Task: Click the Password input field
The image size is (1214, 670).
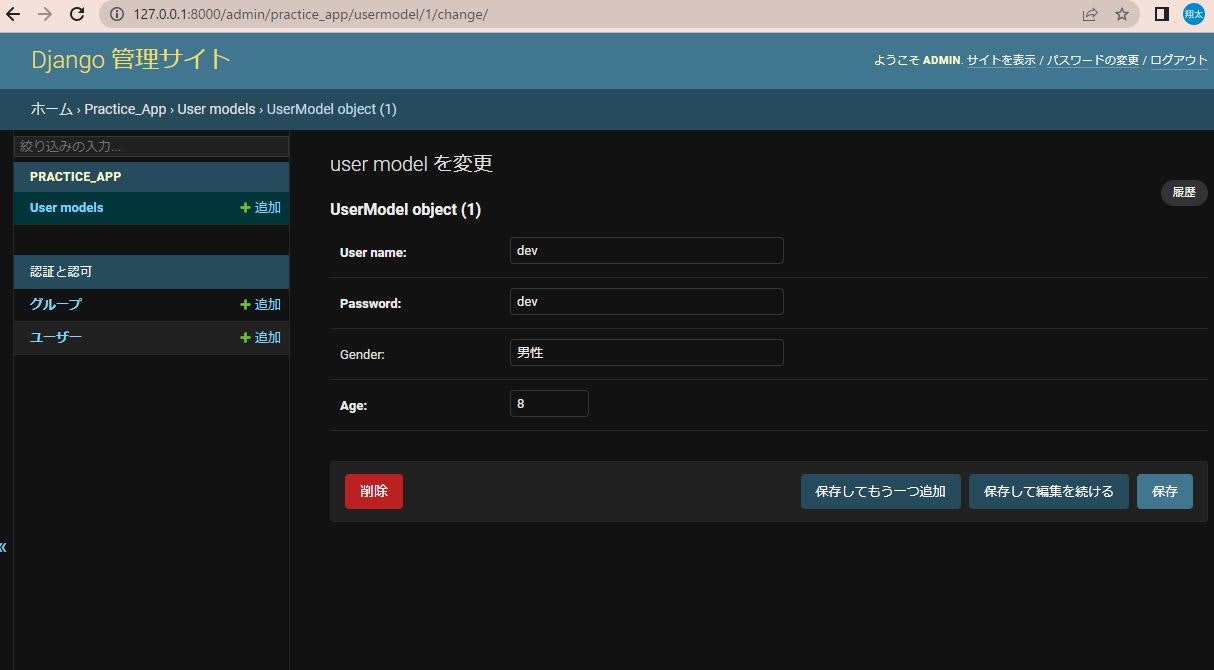Action: pos(647,302)
